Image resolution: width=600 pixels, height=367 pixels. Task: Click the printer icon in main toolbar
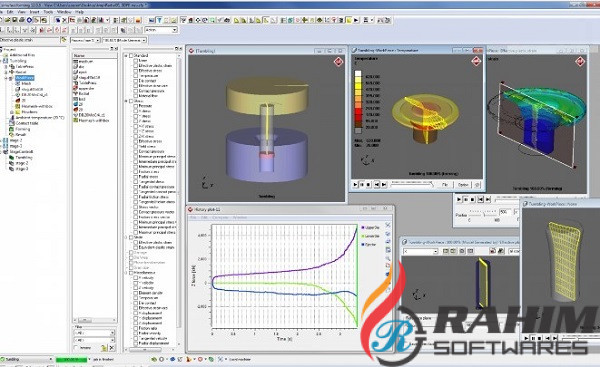[22, 20]
